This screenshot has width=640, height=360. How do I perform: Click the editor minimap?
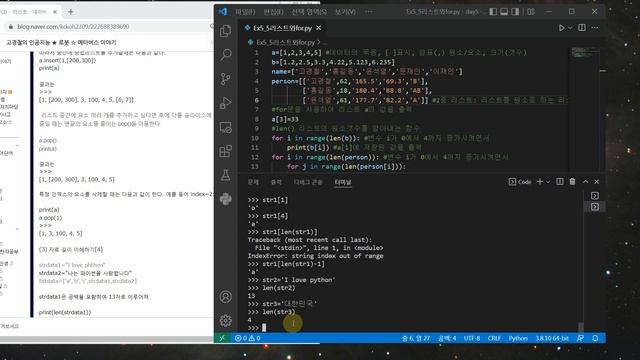[x=584, y=52]
